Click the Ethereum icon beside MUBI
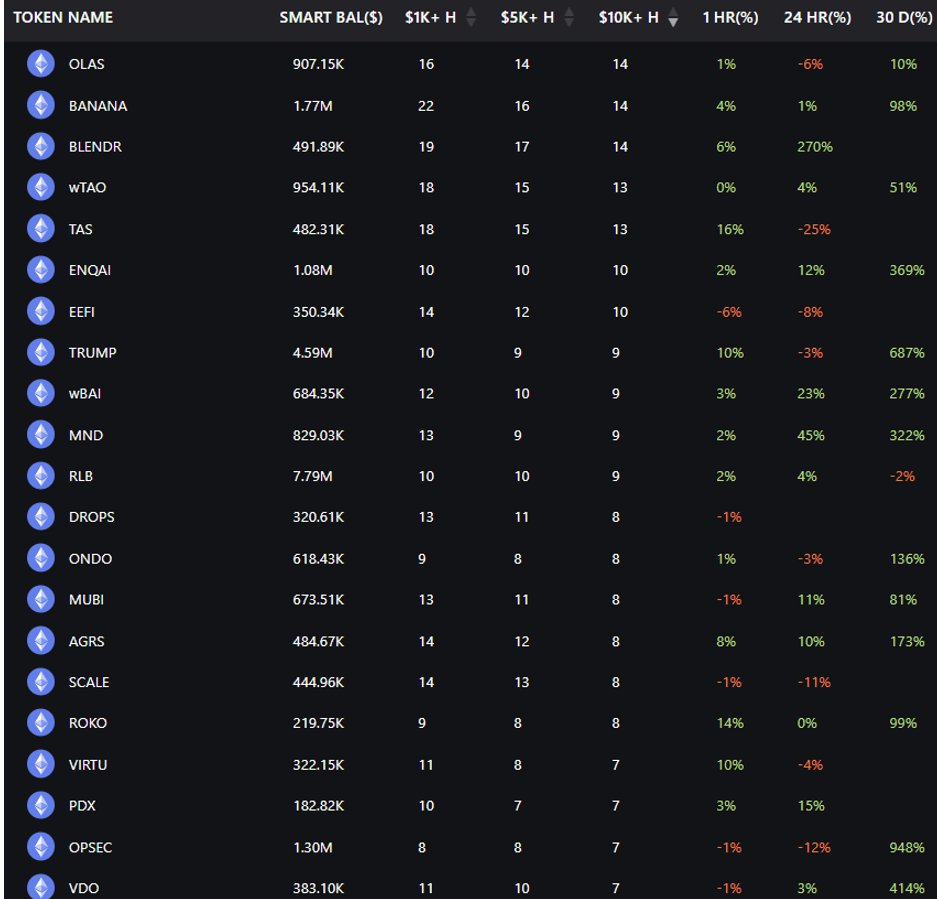This screenshot has height=899, width=937. point(41,599)
